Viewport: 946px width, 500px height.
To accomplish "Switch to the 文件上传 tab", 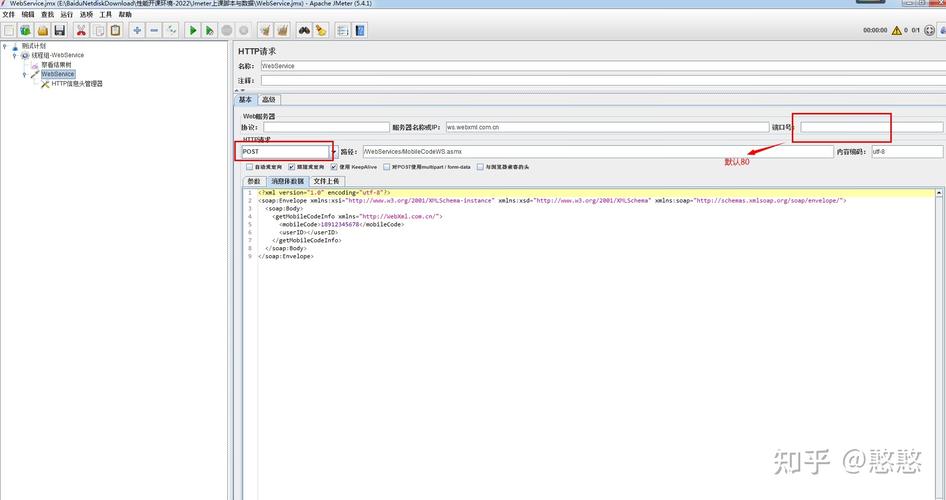I will (x=326, y=181).
